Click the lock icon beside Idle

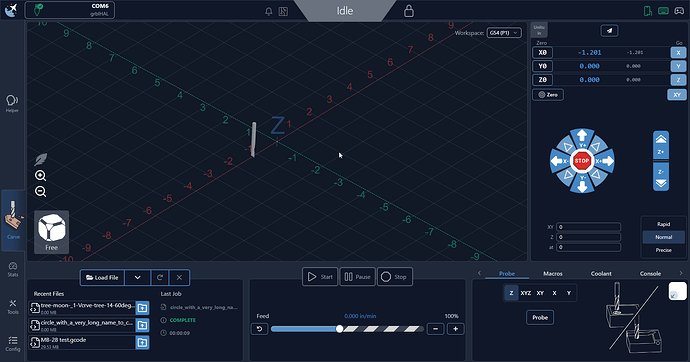[409, 11]
